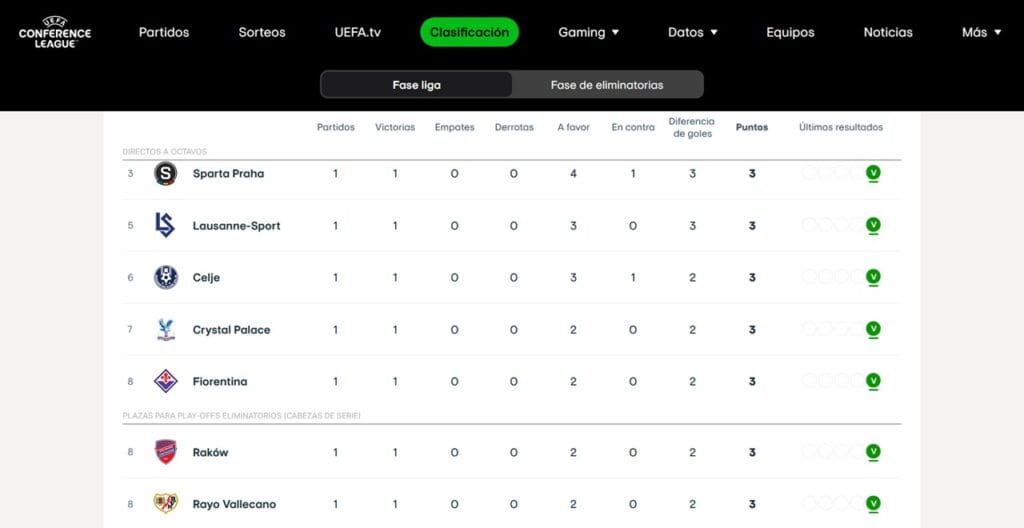
Task: Open Lausanne-Sport's latest victory result badge
Action: [x=873, y=225]
